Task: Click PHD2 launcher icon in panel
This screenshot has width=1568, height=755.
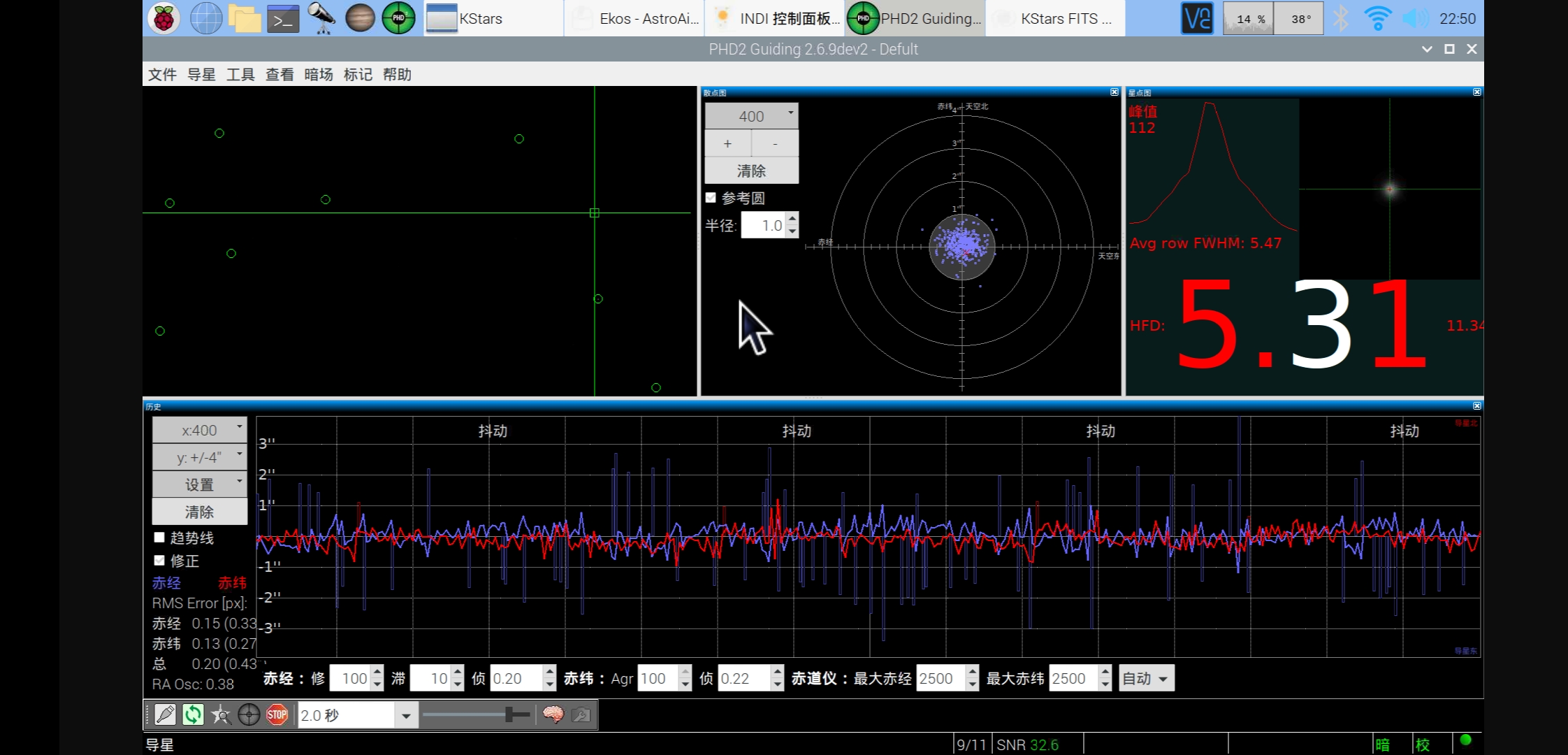Action: tap(398, 18)
